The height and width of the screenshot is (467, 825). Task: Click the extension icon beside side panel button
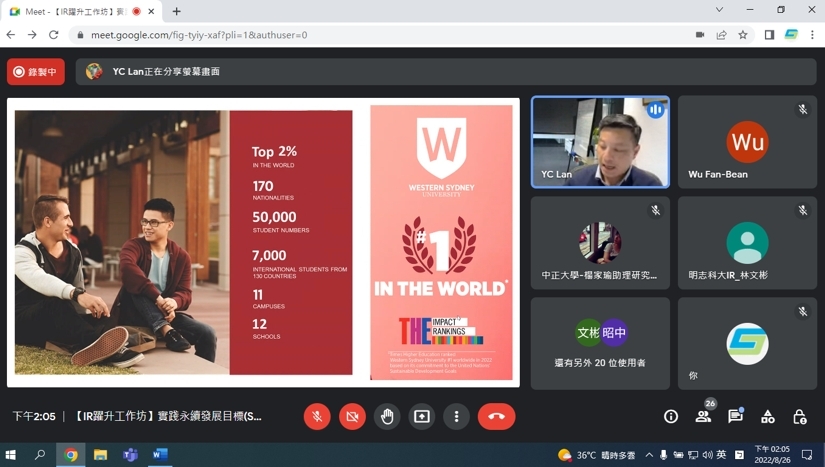click(791, 35)
